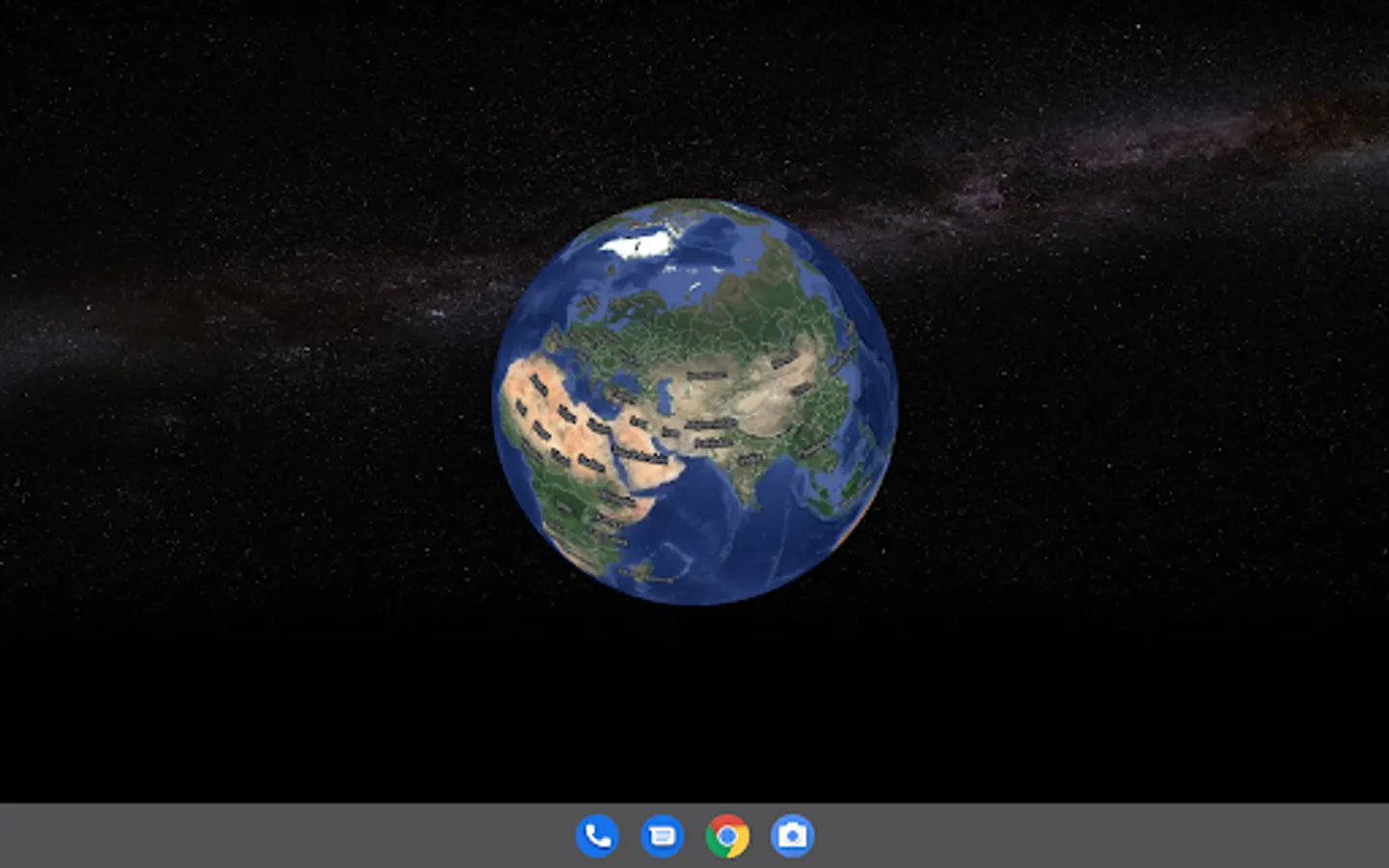1389x868 pixels.
Task: Open Google Chrome from the dock
Action: 727,835
